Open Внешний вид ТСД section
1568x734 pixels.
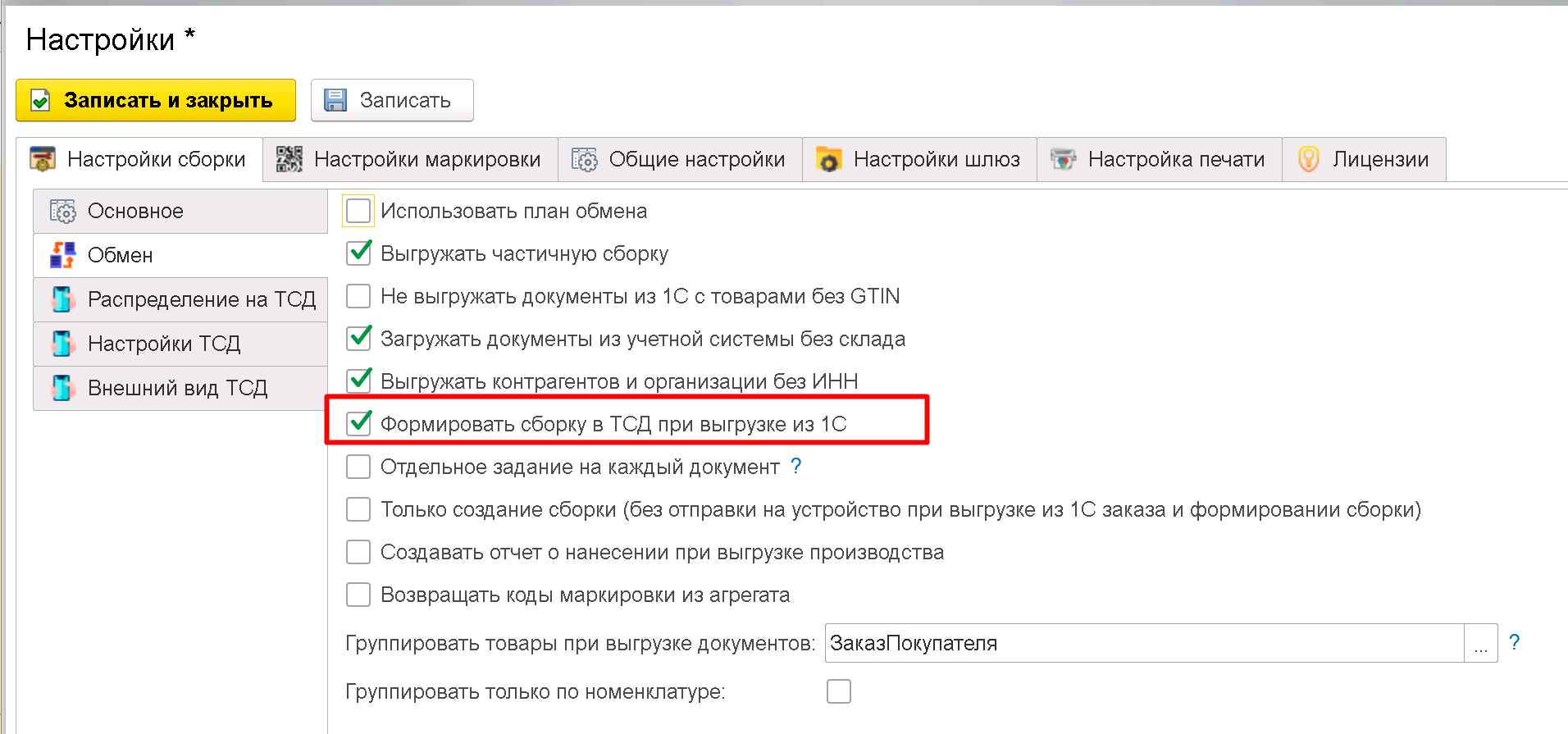(x=180, y=388)
